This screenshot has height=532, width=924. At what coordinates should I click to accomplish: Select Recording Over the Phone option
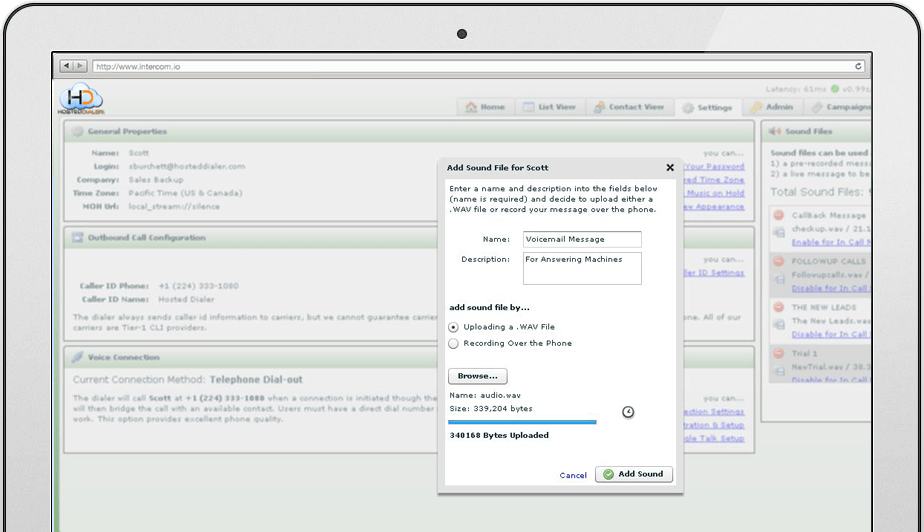click(453, 343)
